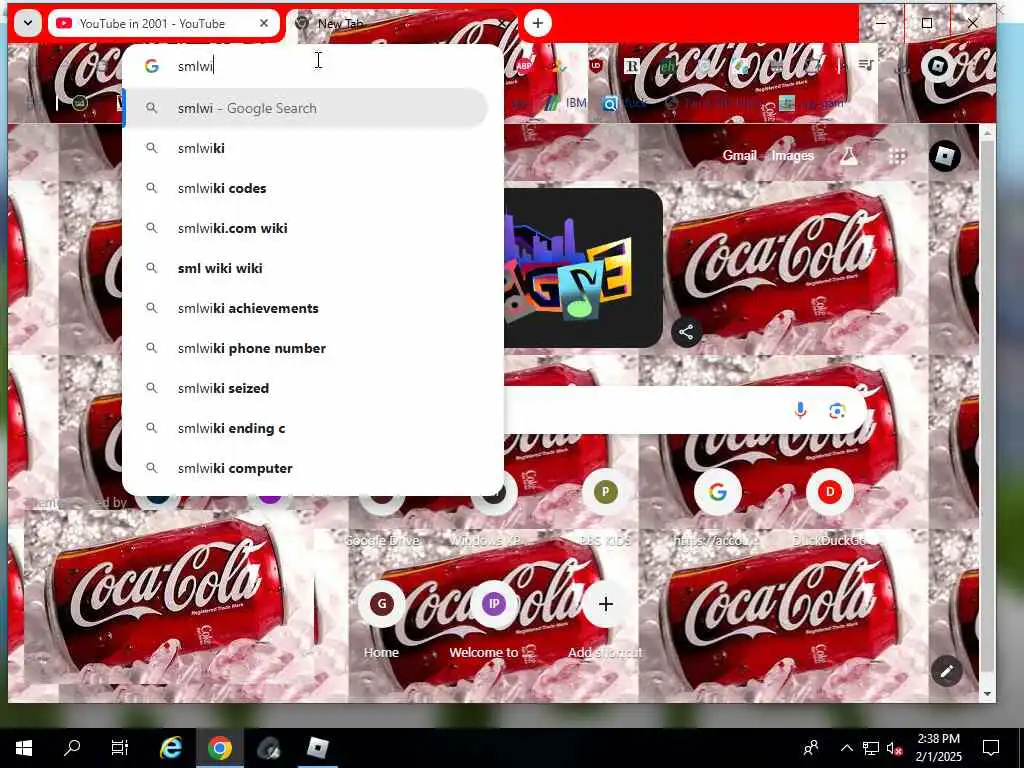Open the Action Center notifications
The image size is (1024, 768).
[991, 748]
